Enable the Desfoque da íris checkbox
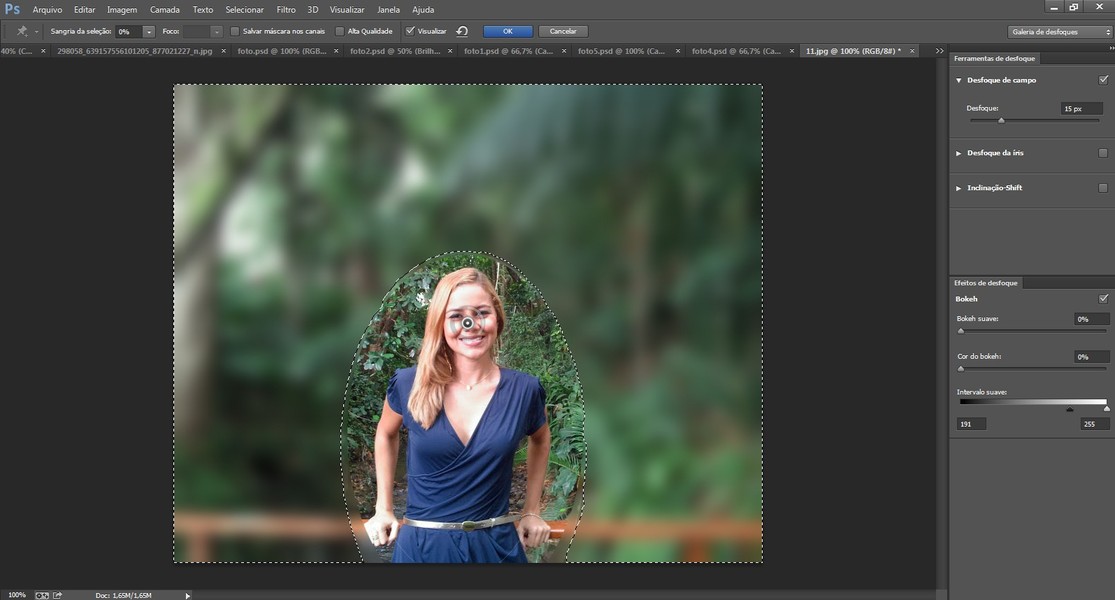 click(1103, 153)
